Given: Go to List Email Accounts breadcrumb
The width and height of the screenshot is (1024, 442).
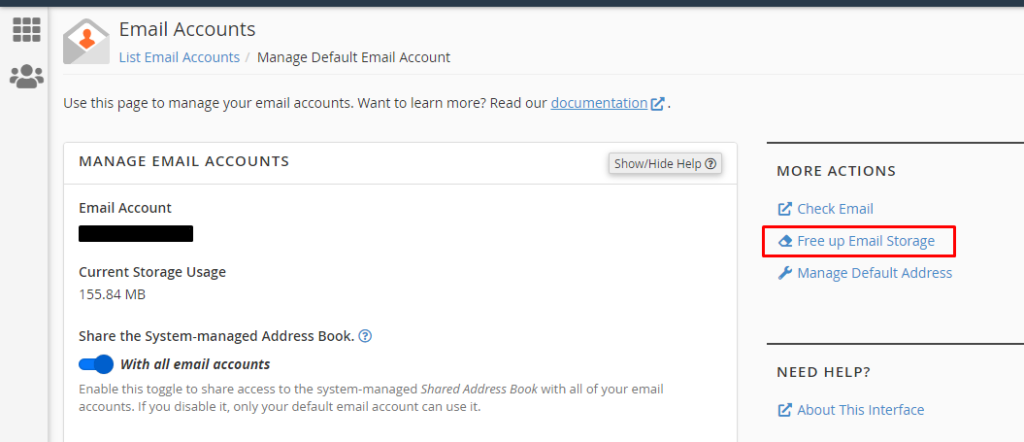Looking at the screenshot, I should pyautogui.click(x=179, y=57).
